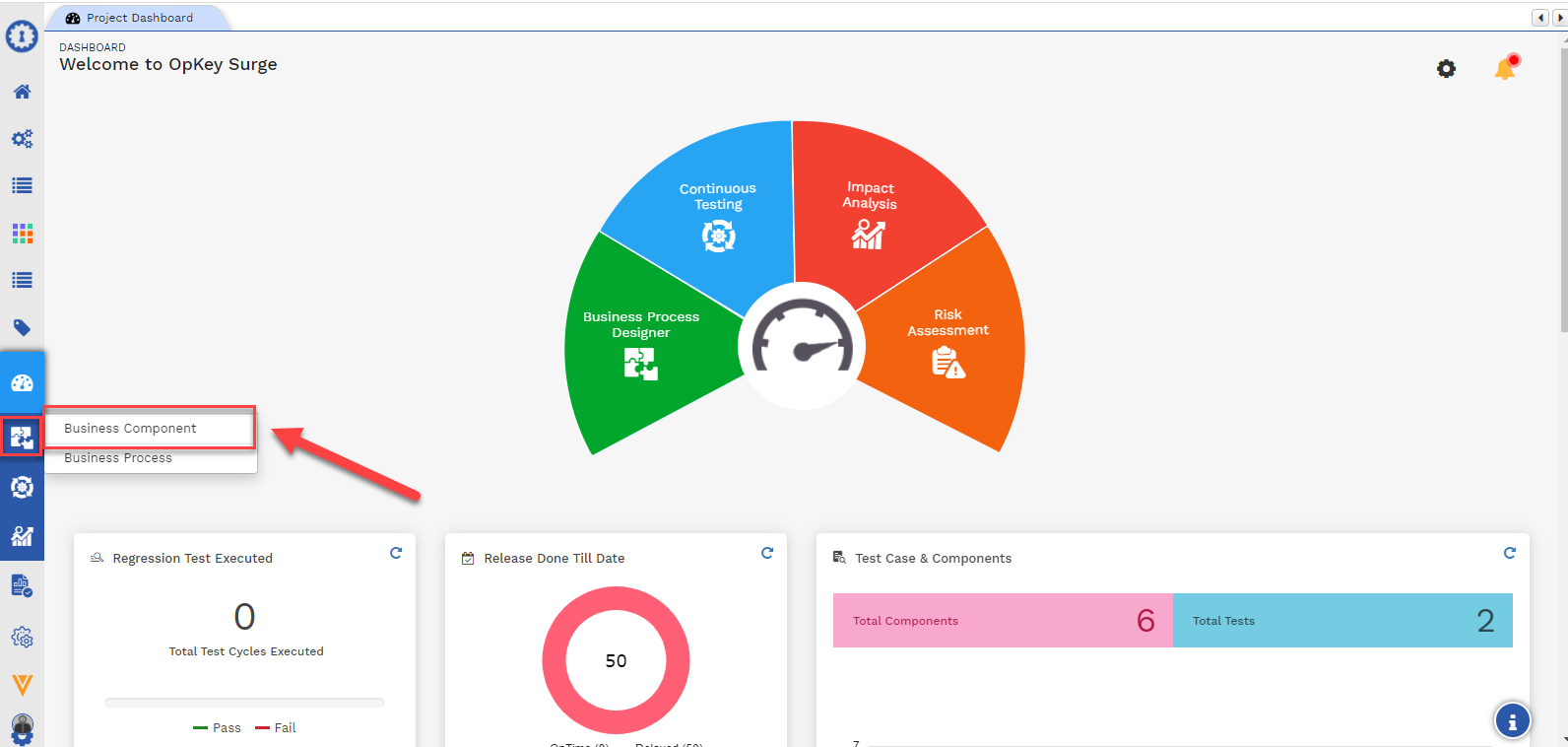
Task: Refresh the Release Done Till Date card
Action: [x=767, y=553]
